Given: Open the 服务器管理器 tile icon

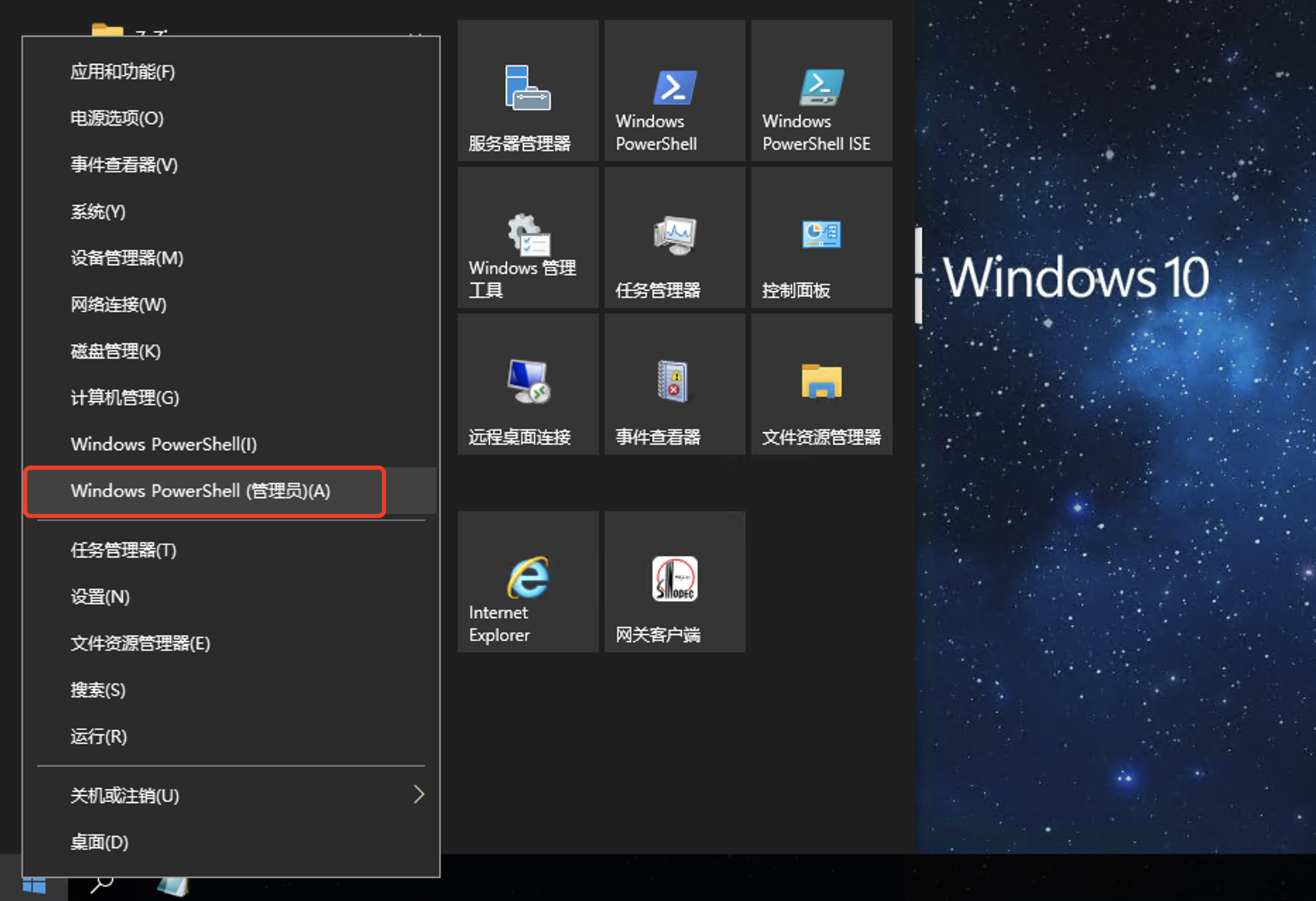Looking at the screenshot, I should coord(527,88).
